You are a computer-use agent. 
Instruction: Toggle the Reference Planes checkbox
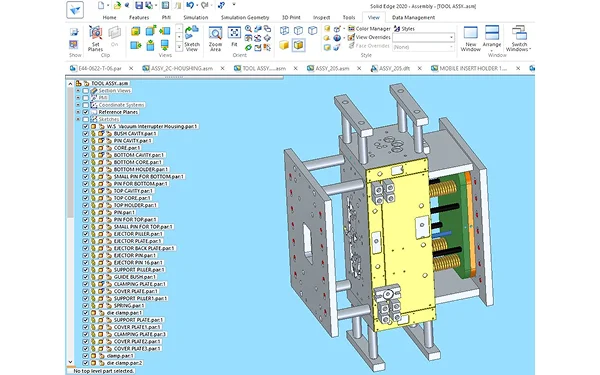tap(86, 112)
